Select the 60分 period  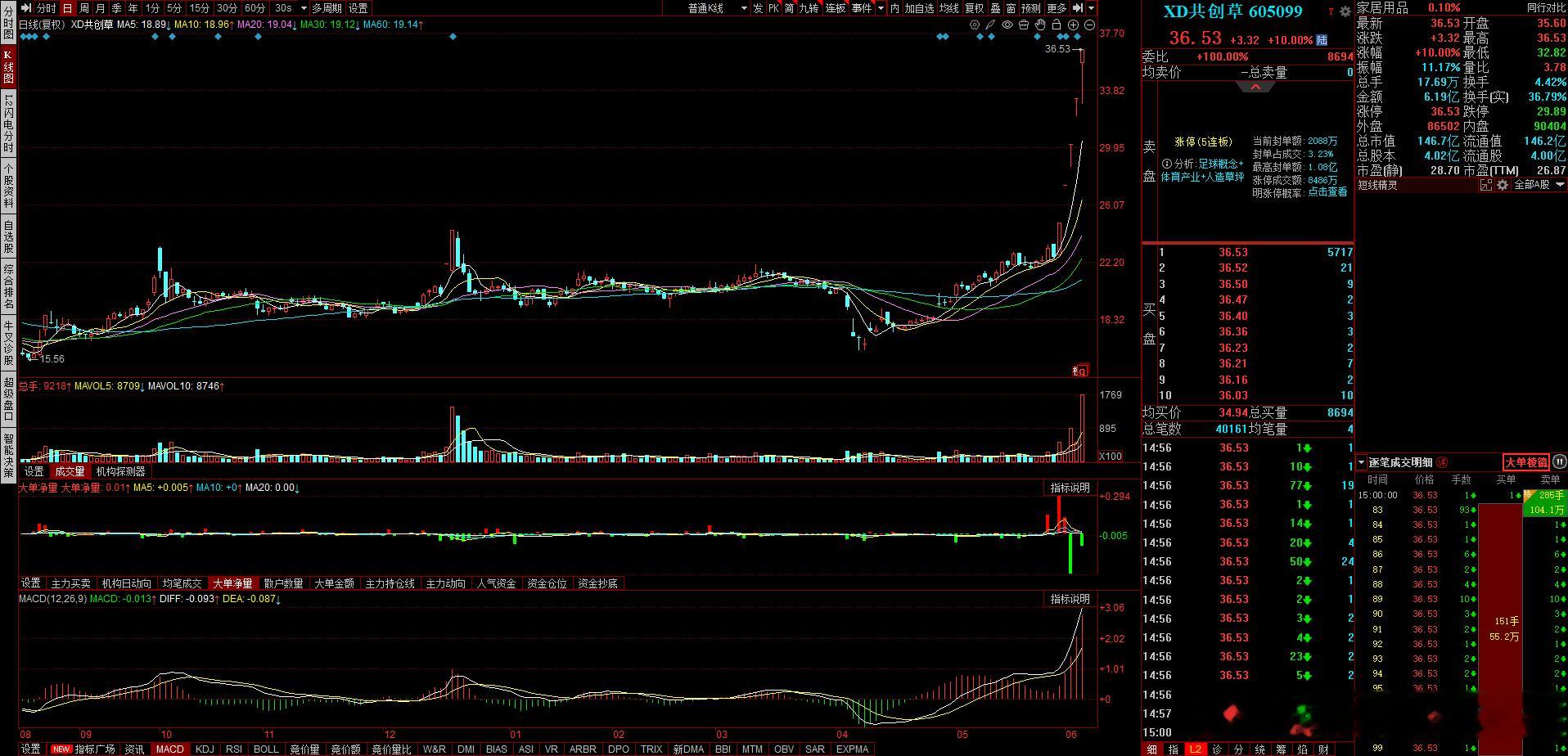(x=255, y=7)
